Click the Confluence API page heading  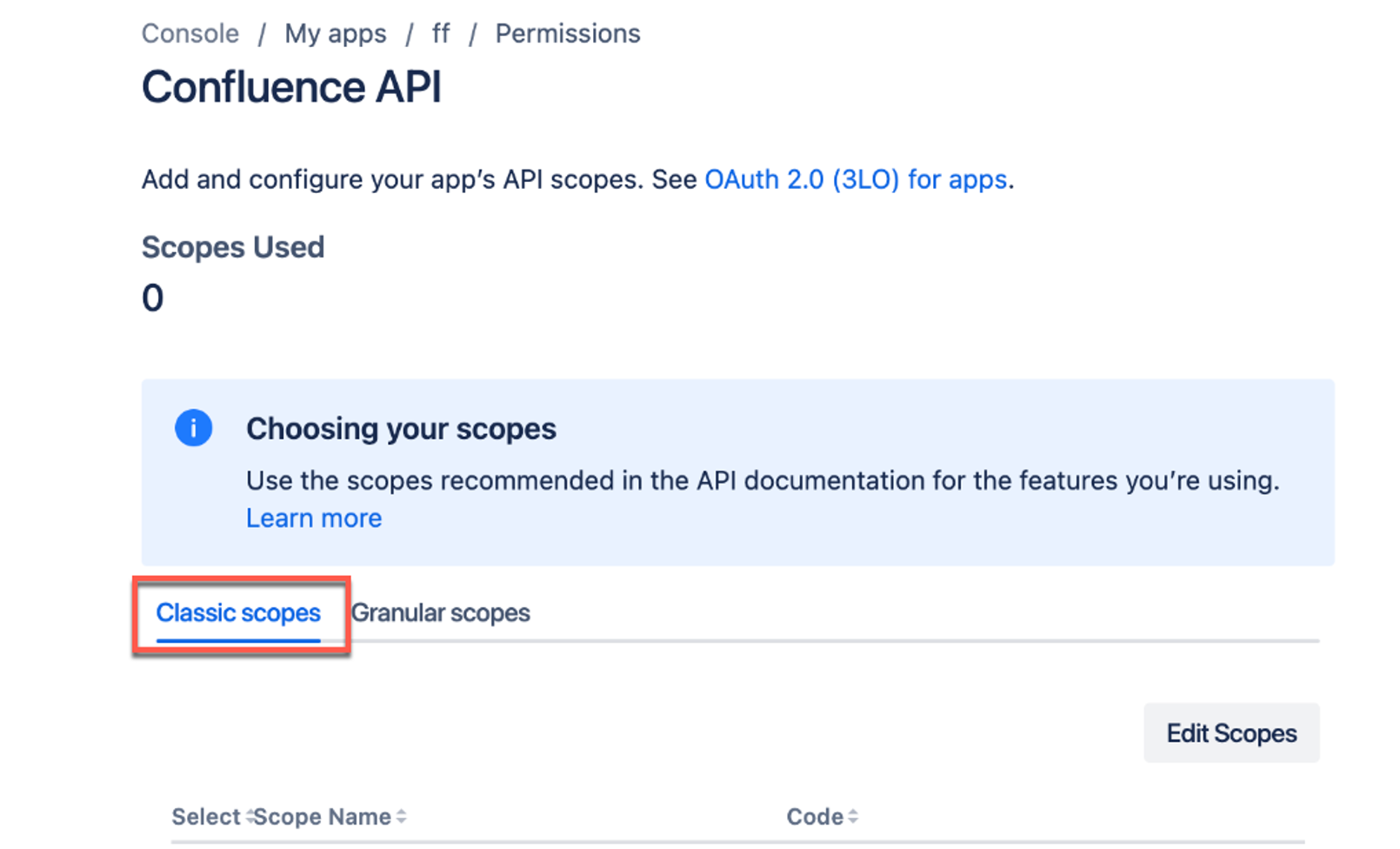[x=291, y=87]
